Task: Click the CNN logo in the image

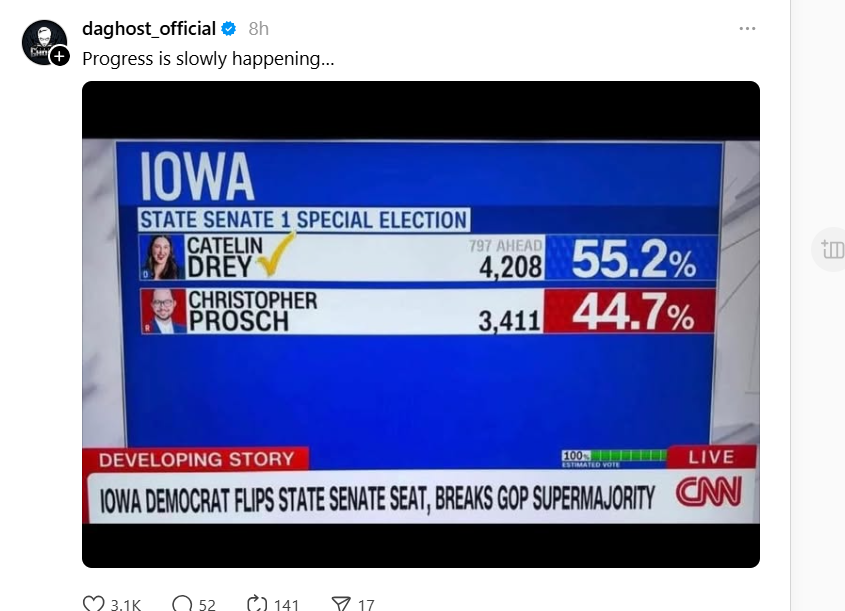Action: pyautogui.click(x=709, y=493)
